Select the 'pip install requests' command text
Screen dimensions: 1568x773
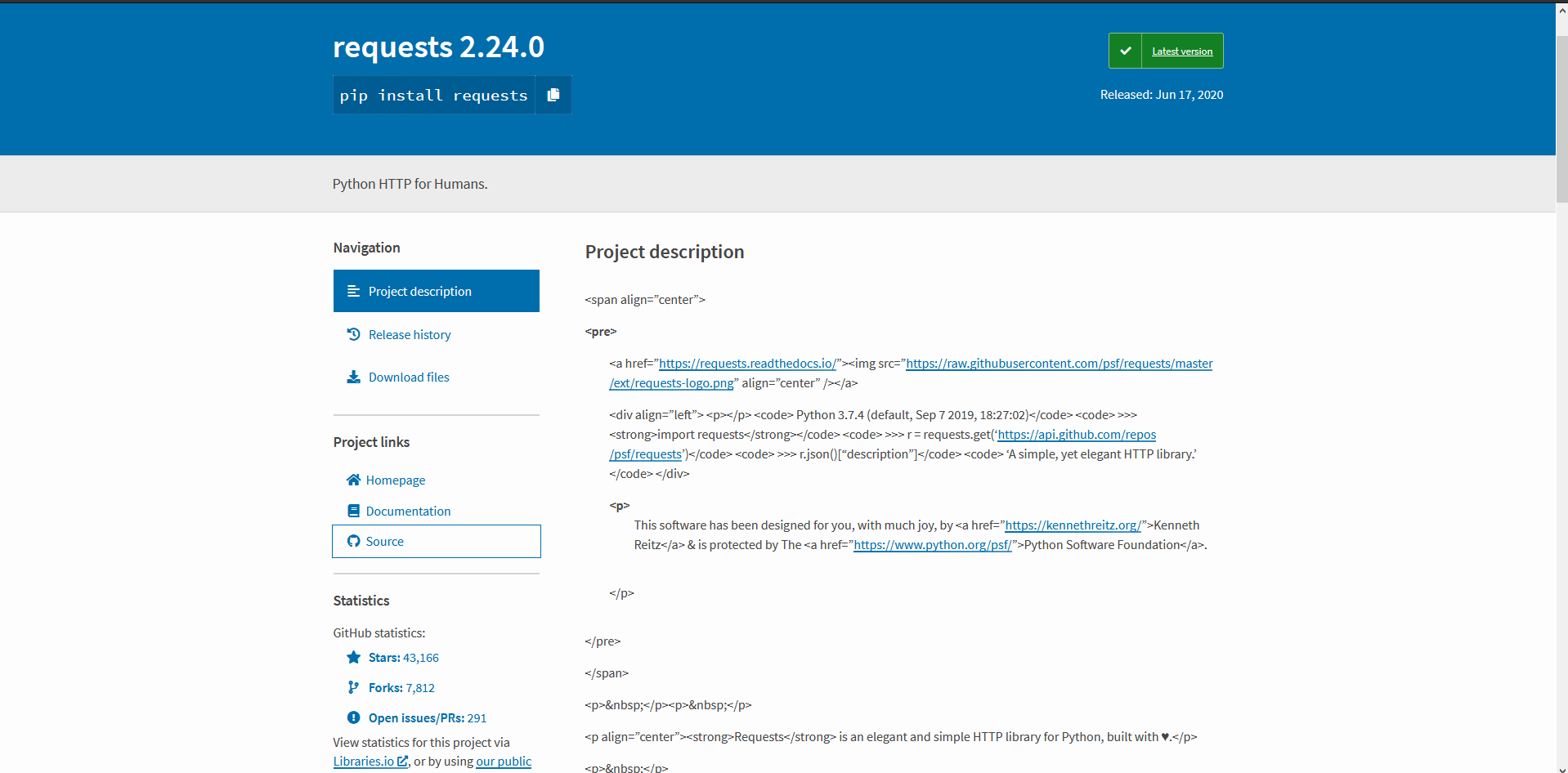(433, 96)
